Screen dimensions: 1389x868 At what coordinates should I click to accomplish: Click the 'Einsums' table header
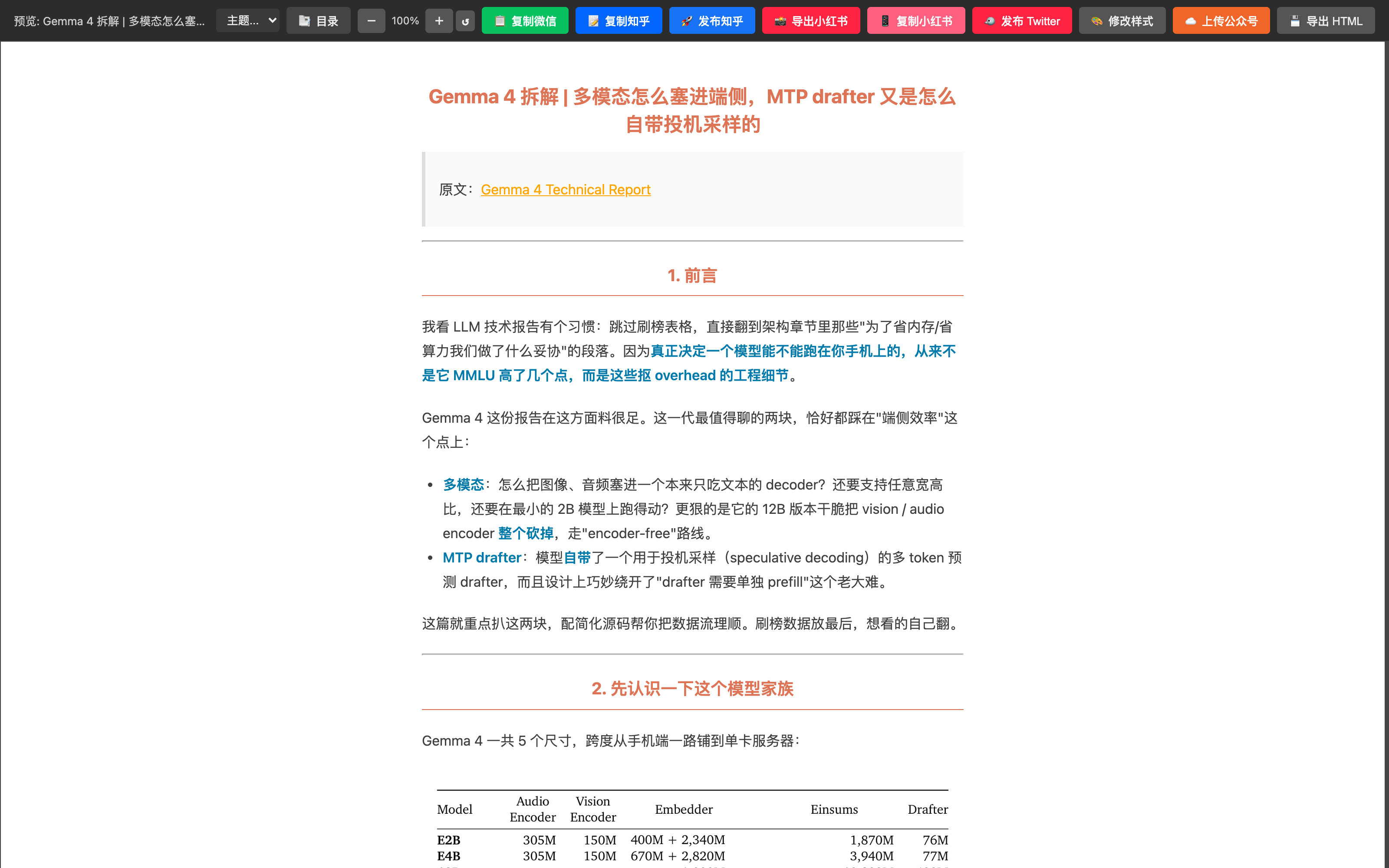click(x=834, y=809)
